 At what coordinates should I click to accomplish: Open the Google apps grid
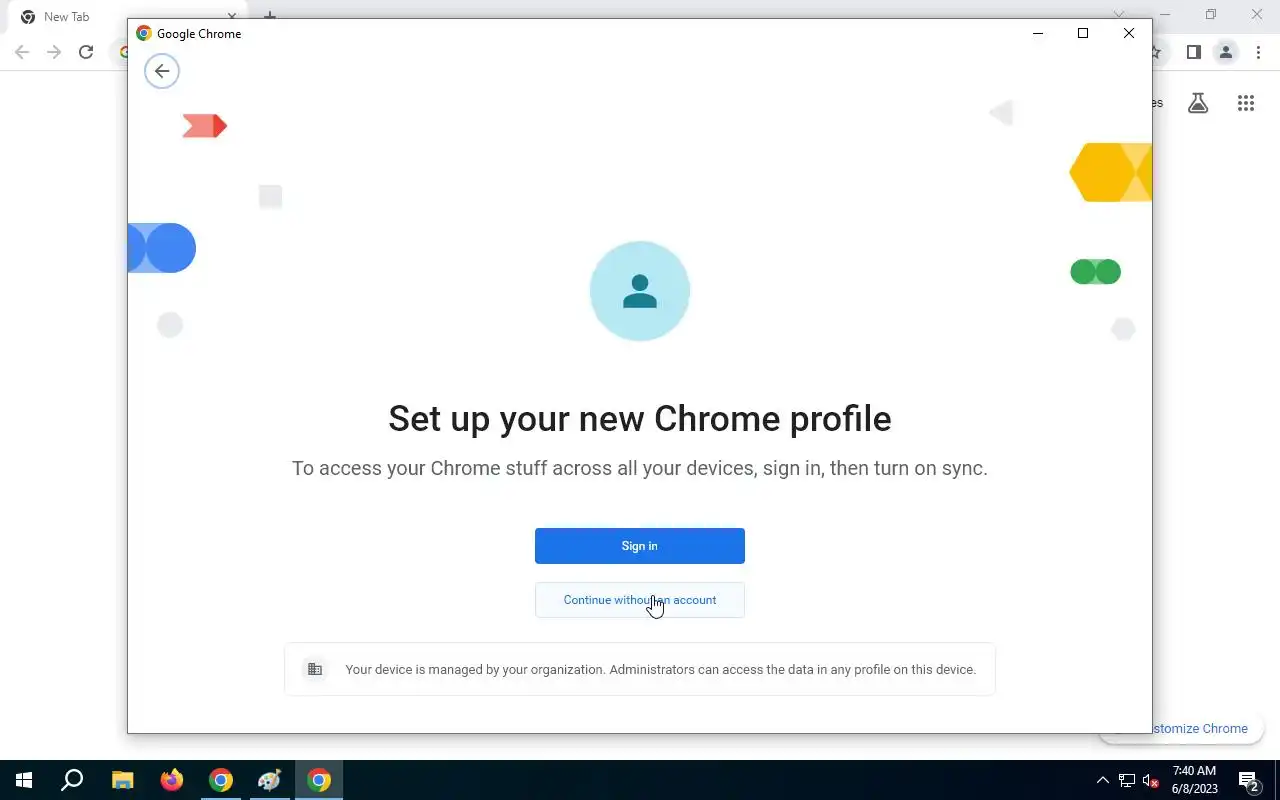pos(1246,103)
